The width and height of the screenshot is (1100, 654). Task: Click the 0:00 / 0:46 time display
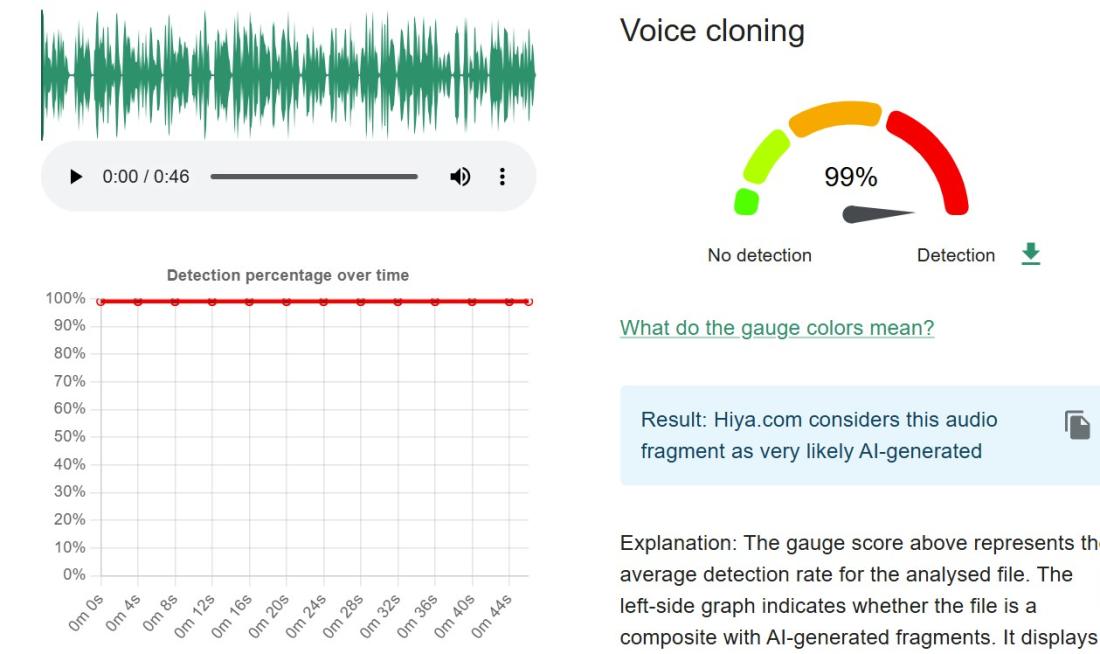(146, 177)
